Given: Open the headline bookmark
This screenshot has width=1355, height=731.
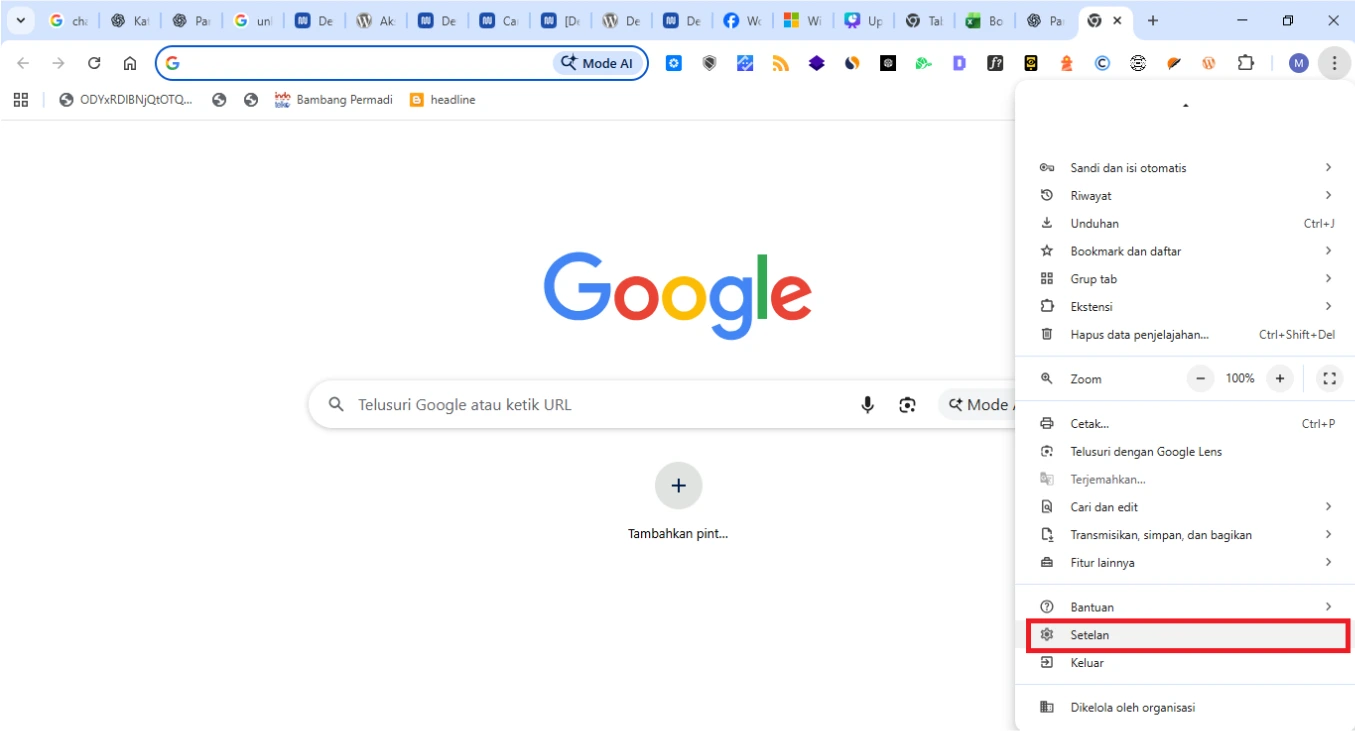Looking at the screenshot, I should click(x=443, y=100).
